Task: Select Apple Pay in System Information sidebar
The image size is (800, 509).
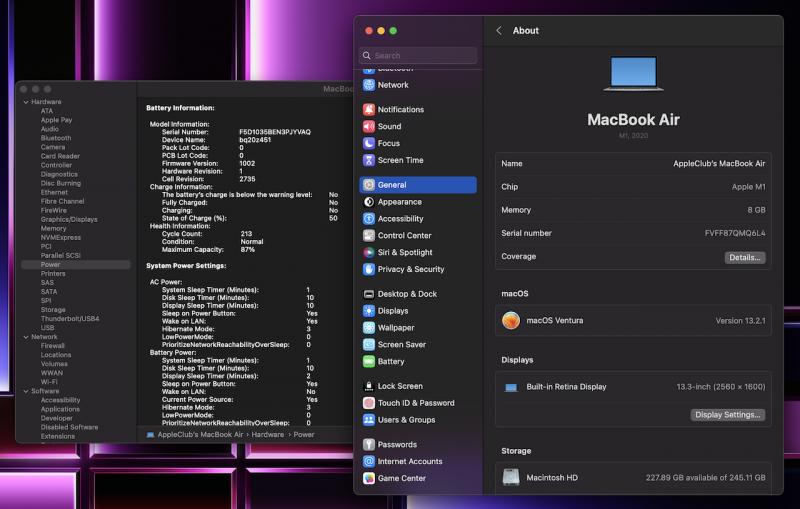Action: pyautogui.click(x=57, y=120)
